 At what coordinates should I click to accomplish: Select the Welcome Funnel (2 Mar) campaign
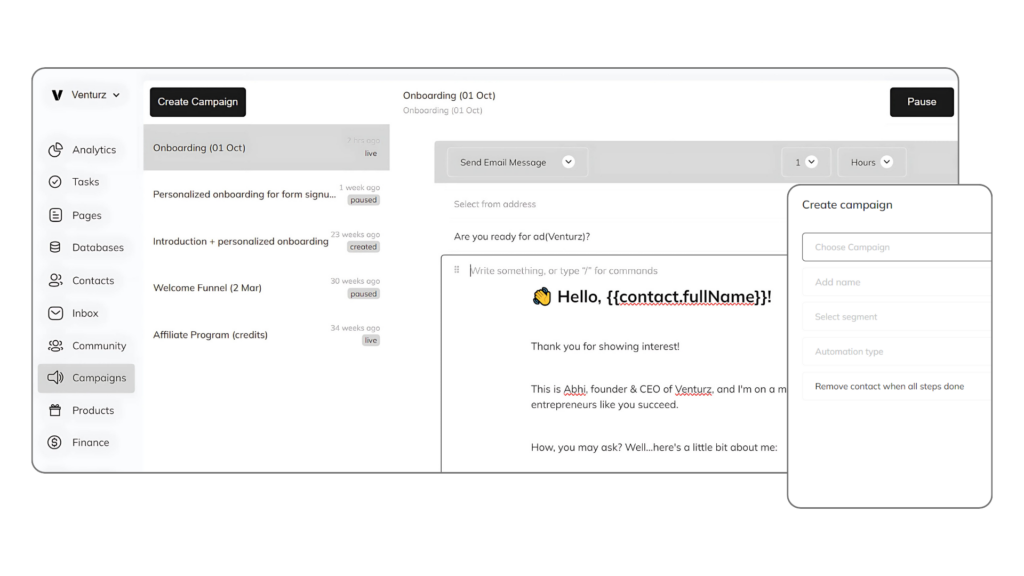tap(266, 287)
